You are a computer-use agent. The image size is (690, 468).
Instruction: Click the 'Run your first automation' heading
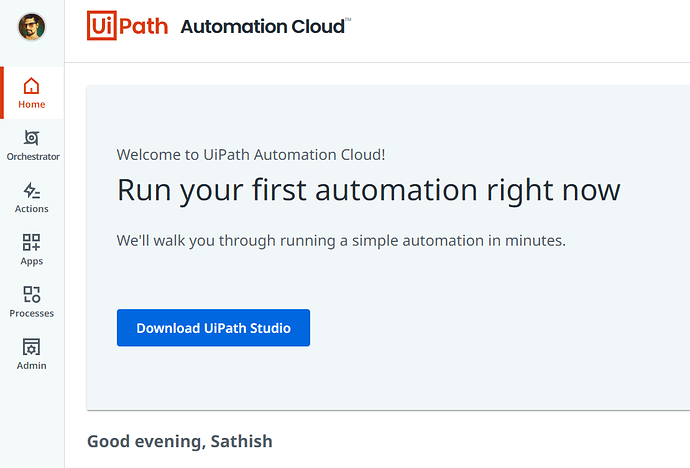[368, 190]
